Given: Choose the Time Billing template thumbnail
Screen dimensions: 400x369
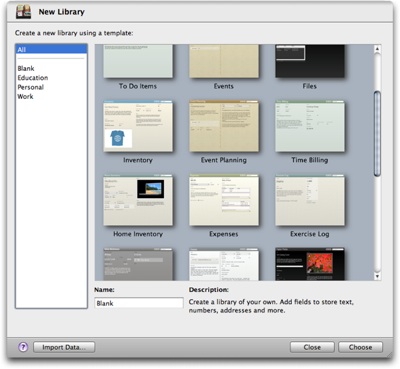Looking at the screenshot, I should pos(310,126).
